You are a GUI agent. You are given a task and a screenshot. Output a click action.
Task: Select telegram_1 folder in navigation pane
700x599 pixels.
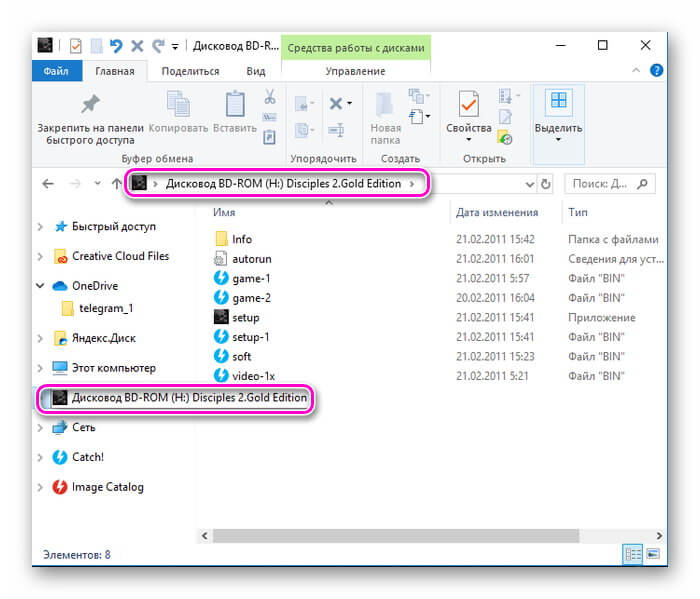[98, 308]
